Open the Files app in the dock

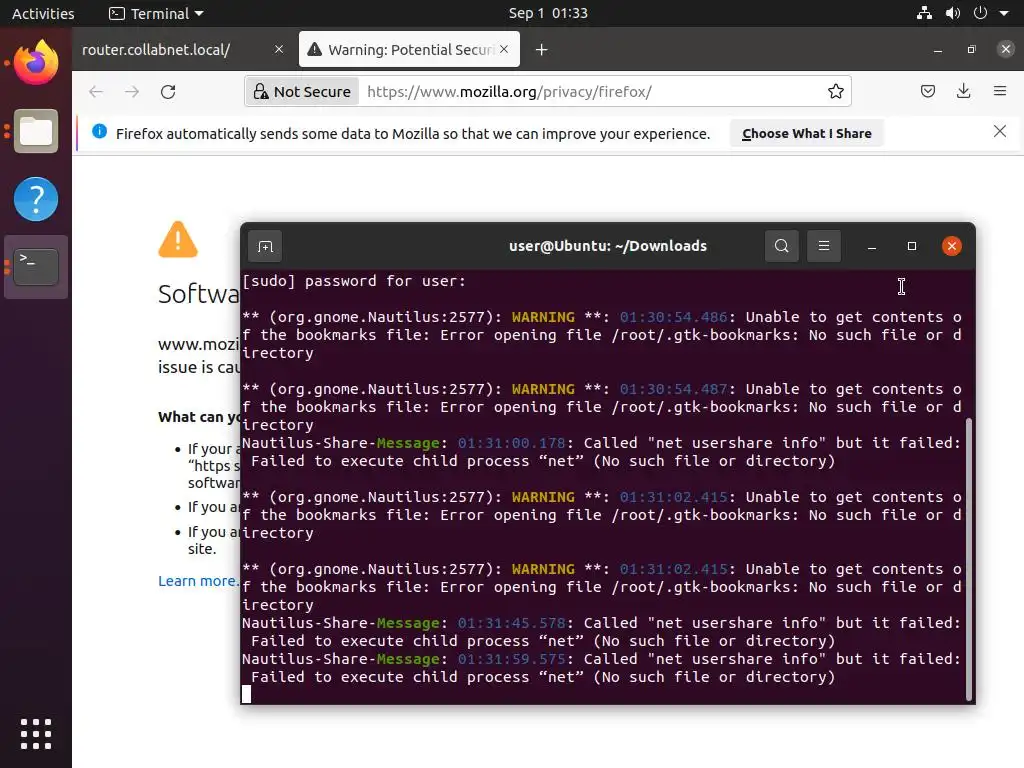click(x=36, y=131)
